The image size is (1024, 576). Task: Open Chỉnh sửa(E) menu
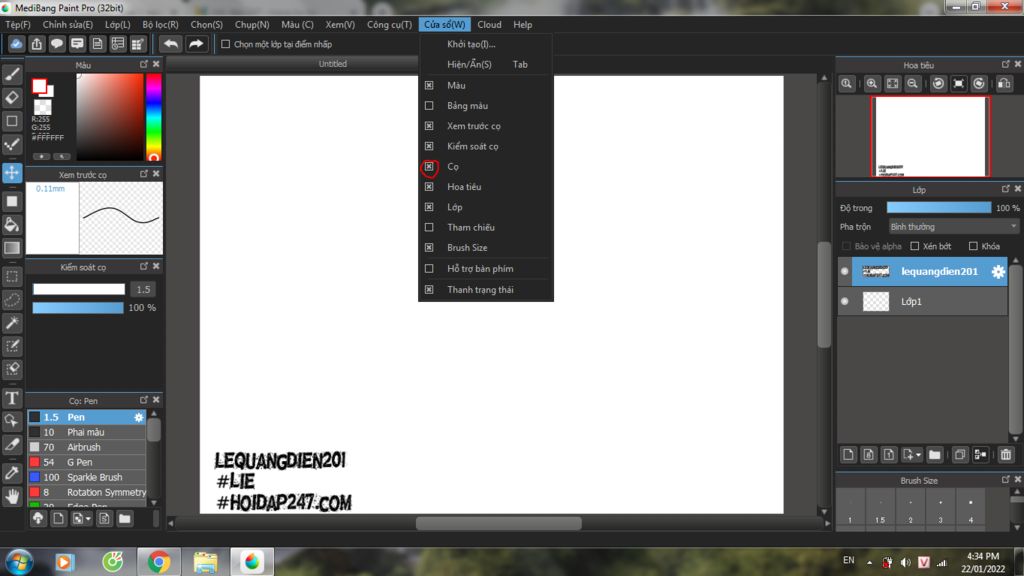(68, 24)
